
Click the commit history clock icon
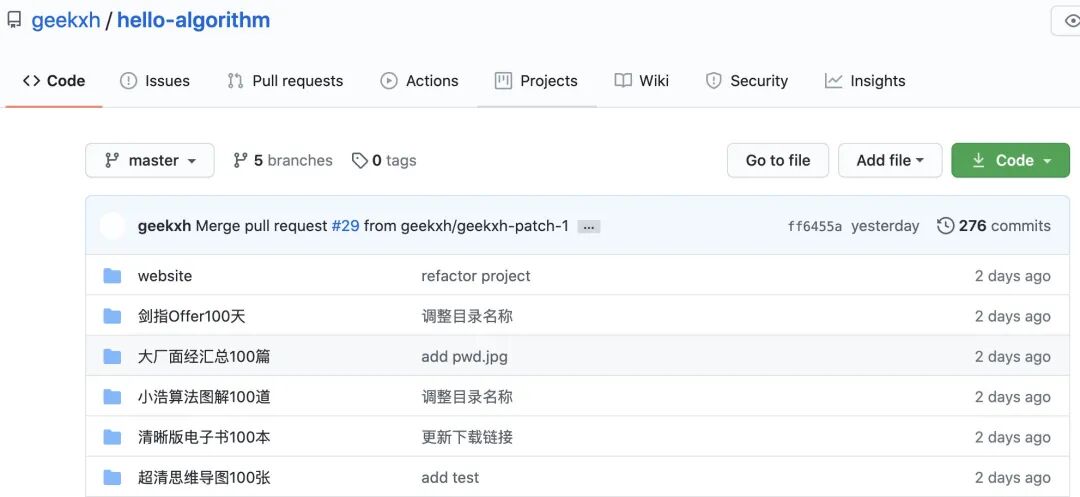[x=946, y=226]
